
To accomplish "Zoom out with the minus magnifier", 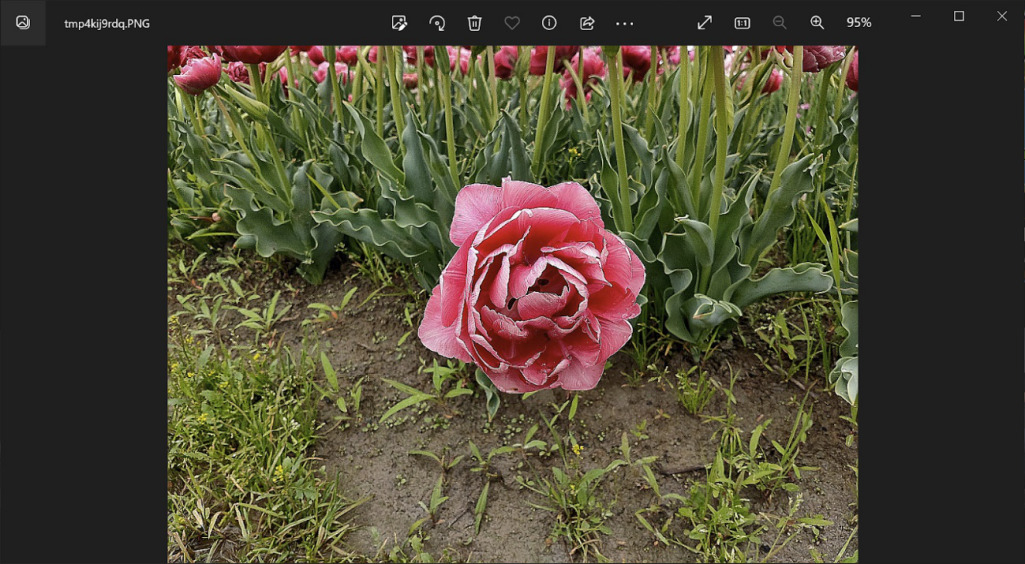I will (779, 23).
